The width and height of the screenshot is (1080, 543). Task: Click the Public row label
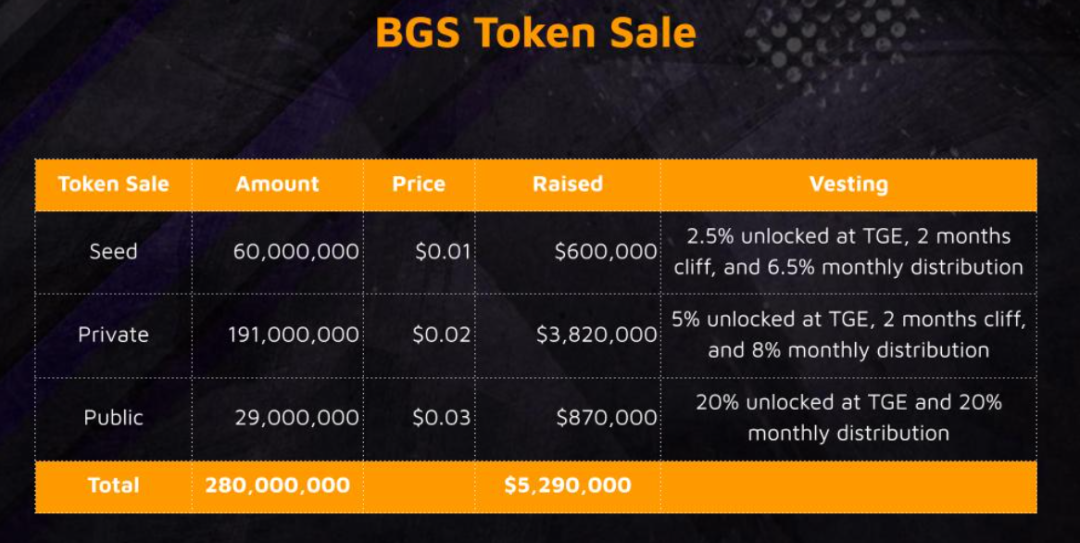tap(114, 417)
